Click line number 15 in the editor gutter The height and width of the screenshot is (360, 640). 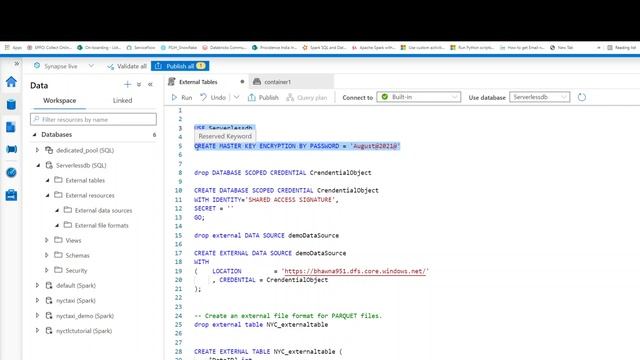178,236
